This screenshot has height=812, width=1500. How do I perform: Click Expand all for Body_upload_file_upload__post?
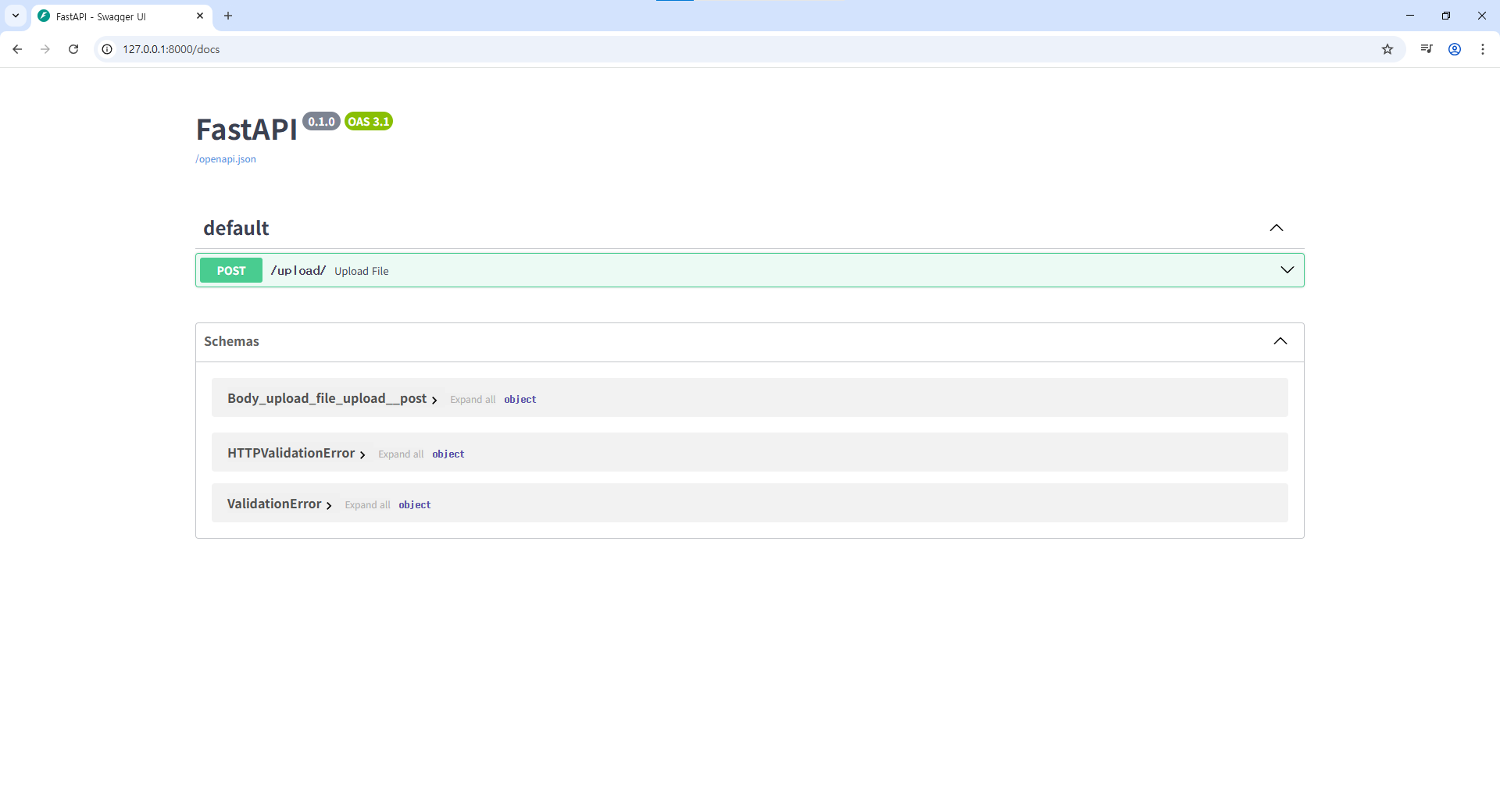(473, 400)
